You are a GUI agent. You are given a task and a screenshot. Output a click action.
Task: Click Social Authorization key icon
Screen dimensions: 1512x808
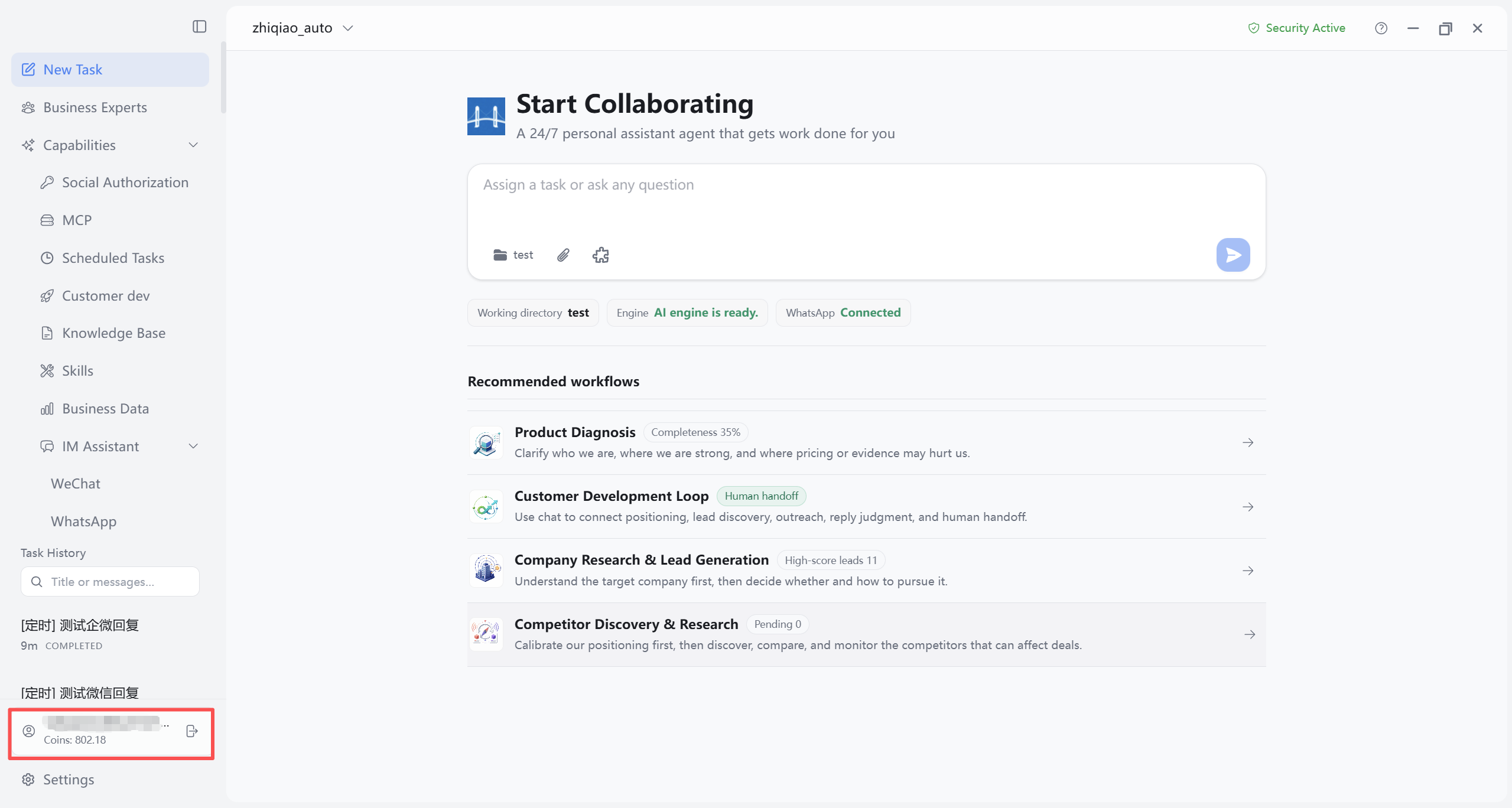(47, 183)
